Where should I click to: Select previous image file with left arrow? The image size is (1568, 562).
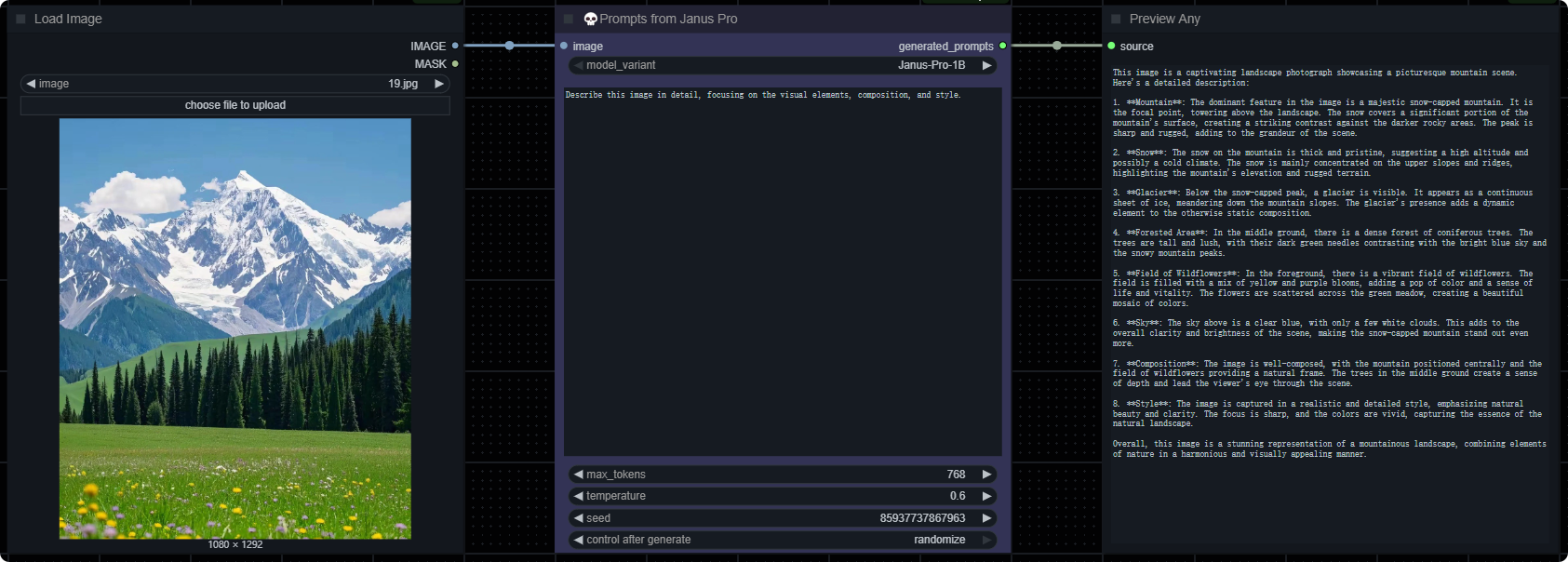tap(31, 84)
